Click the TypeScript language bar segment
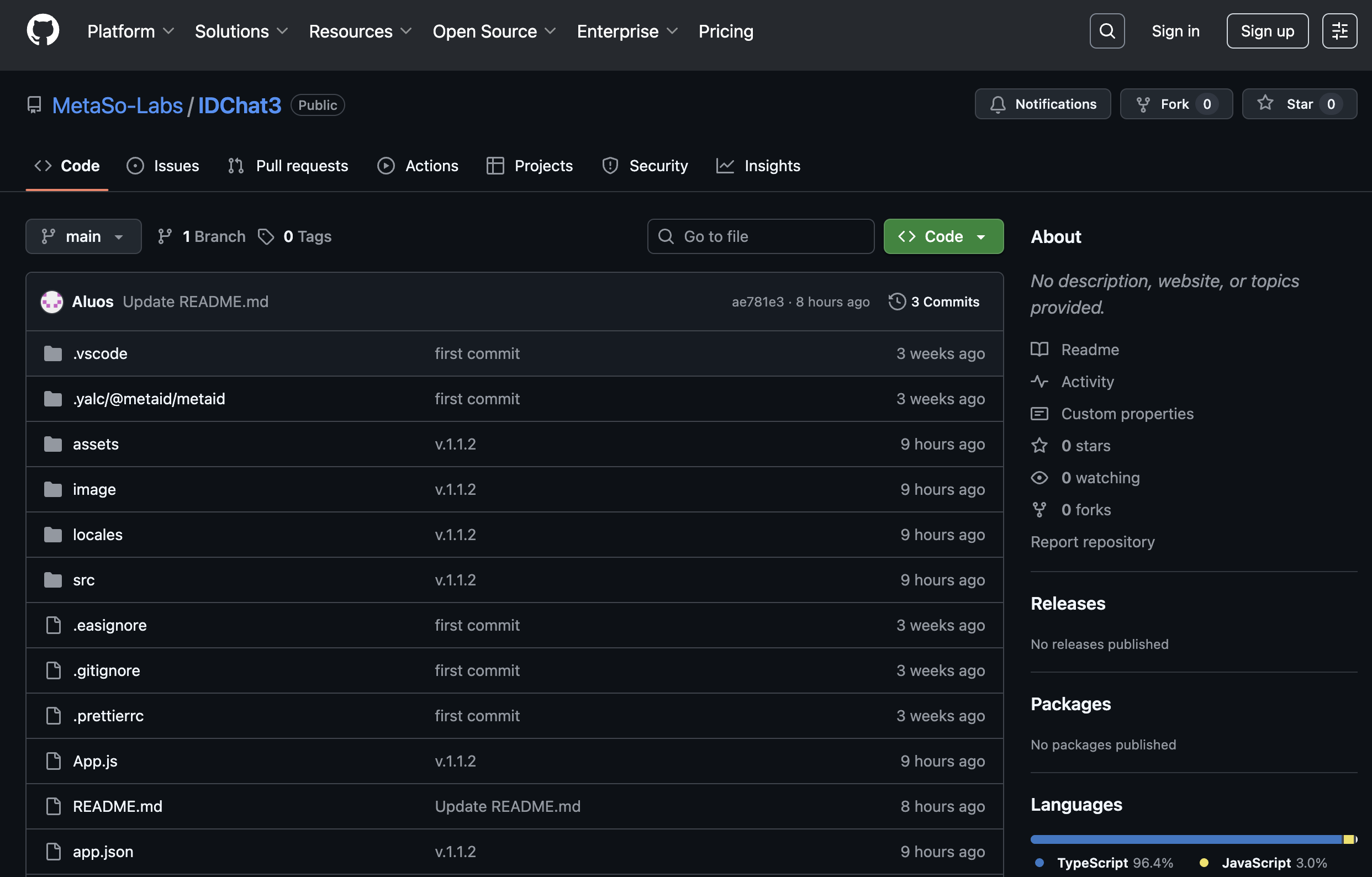This screenshot has height=877, width=1372. click(x=1185, y=839)
